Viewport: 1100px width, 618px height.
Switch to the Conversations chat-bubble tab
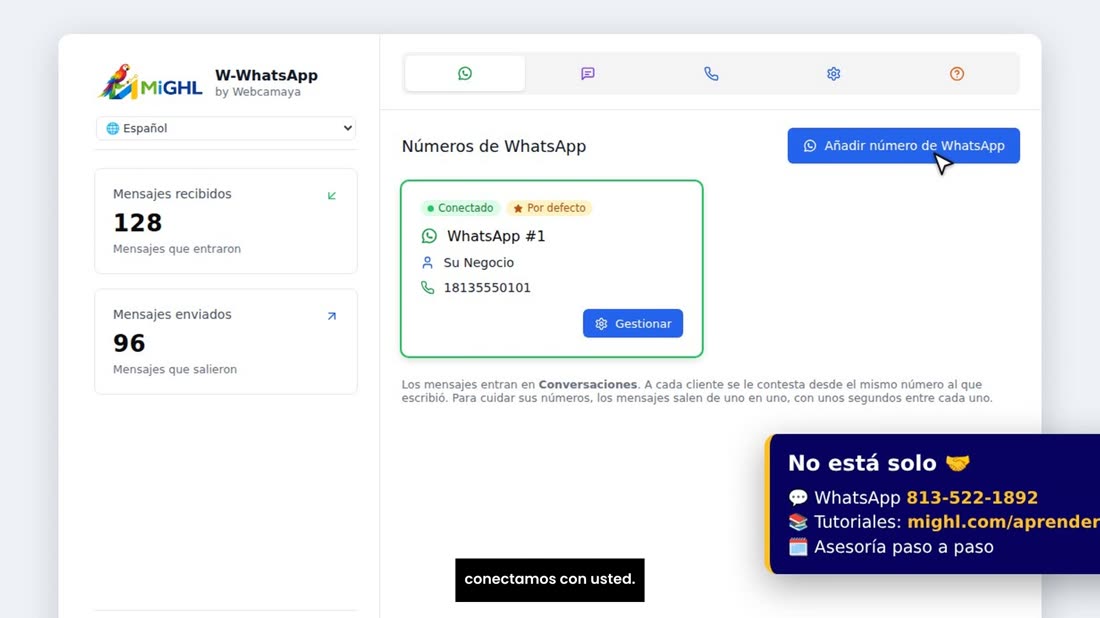tap(588, 74)
